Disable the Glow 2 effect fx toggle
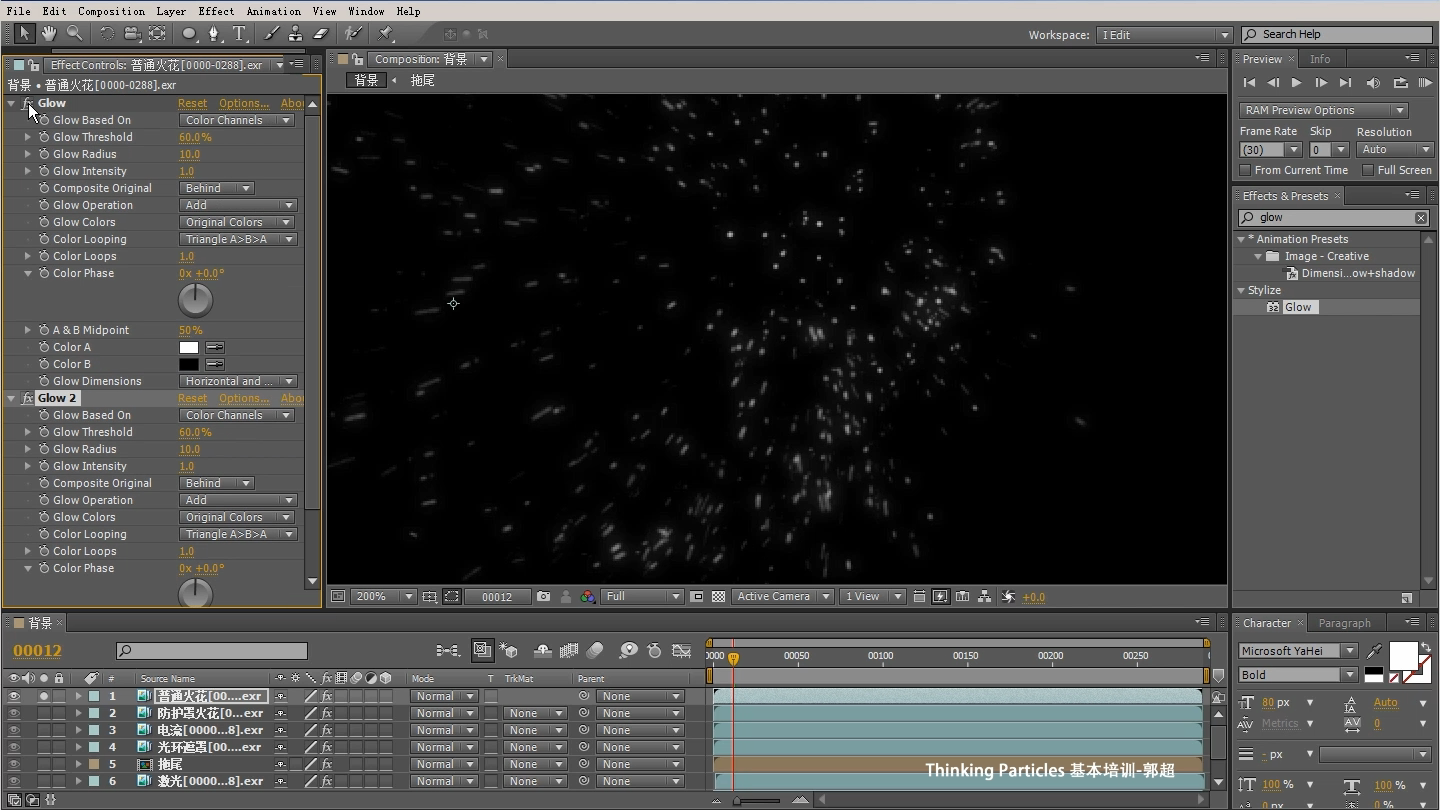The image size is (1440, 810). pos(28,398)
